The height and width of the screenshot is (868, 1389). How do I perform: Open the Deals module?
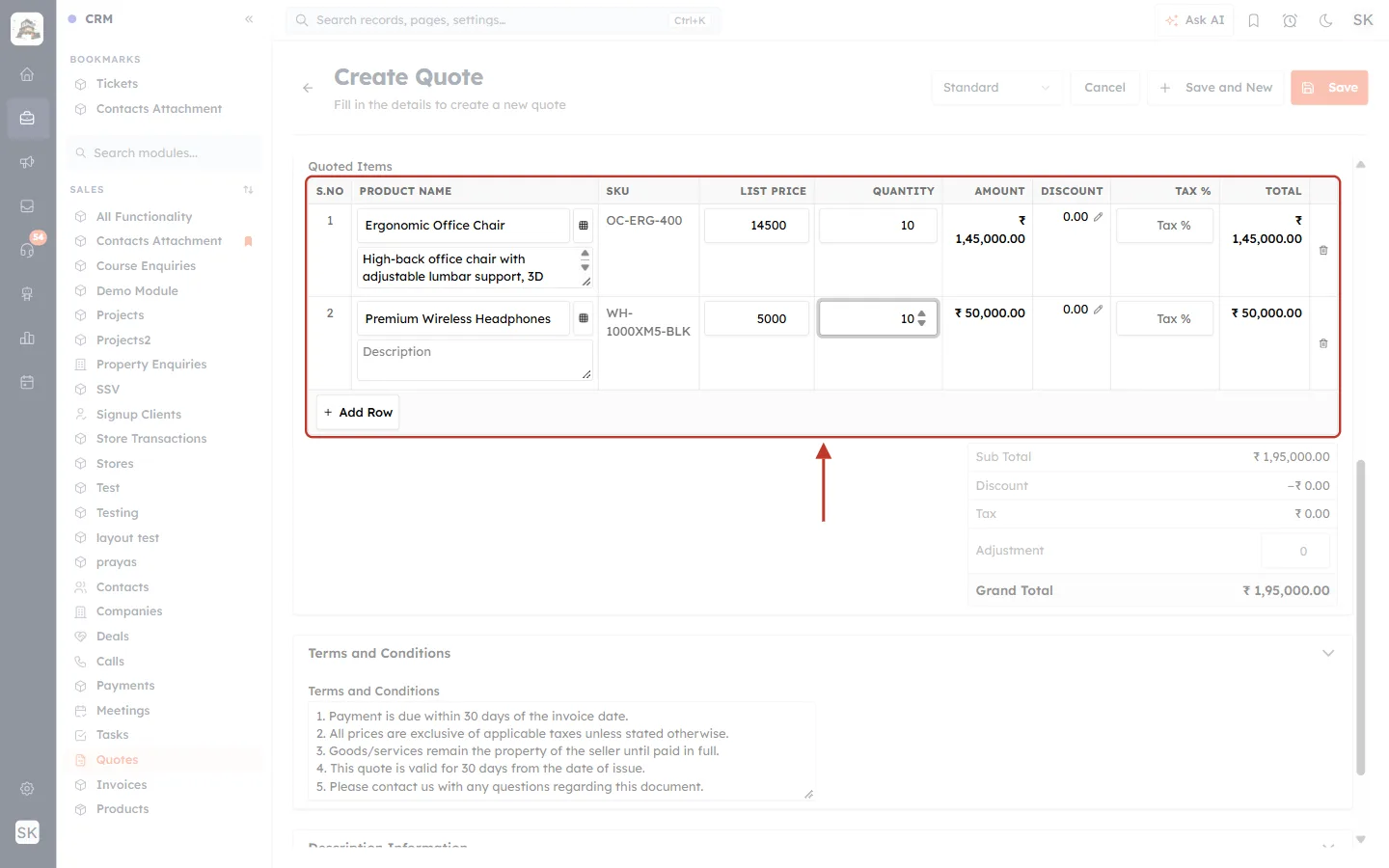click(x=113, y=637)
